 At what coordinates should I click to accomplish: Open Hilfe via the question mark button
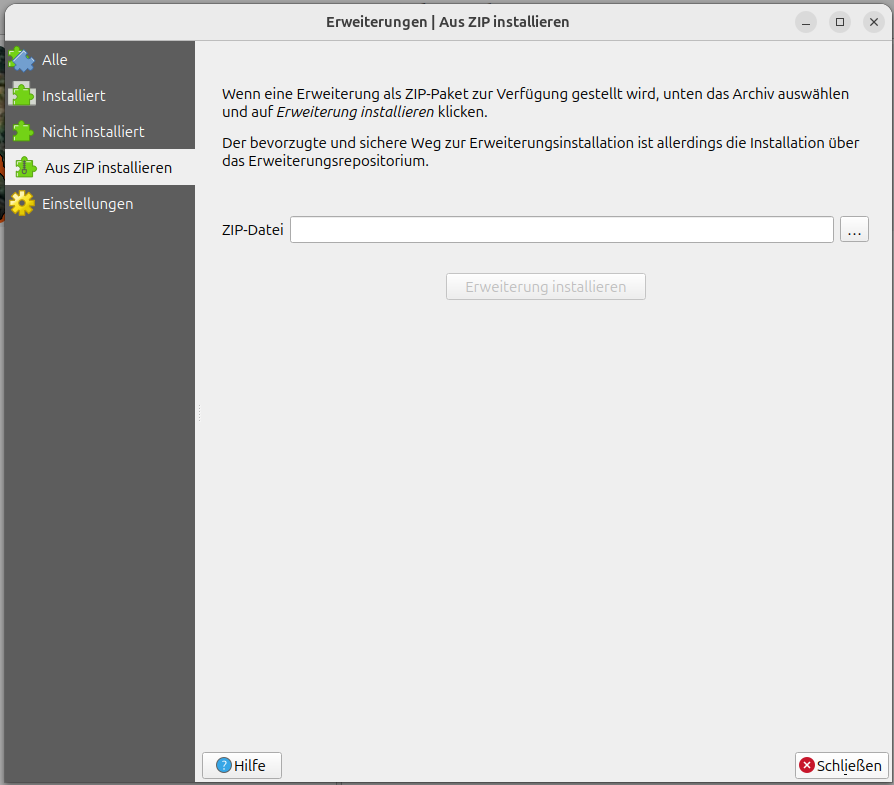(x=241, y=765)
